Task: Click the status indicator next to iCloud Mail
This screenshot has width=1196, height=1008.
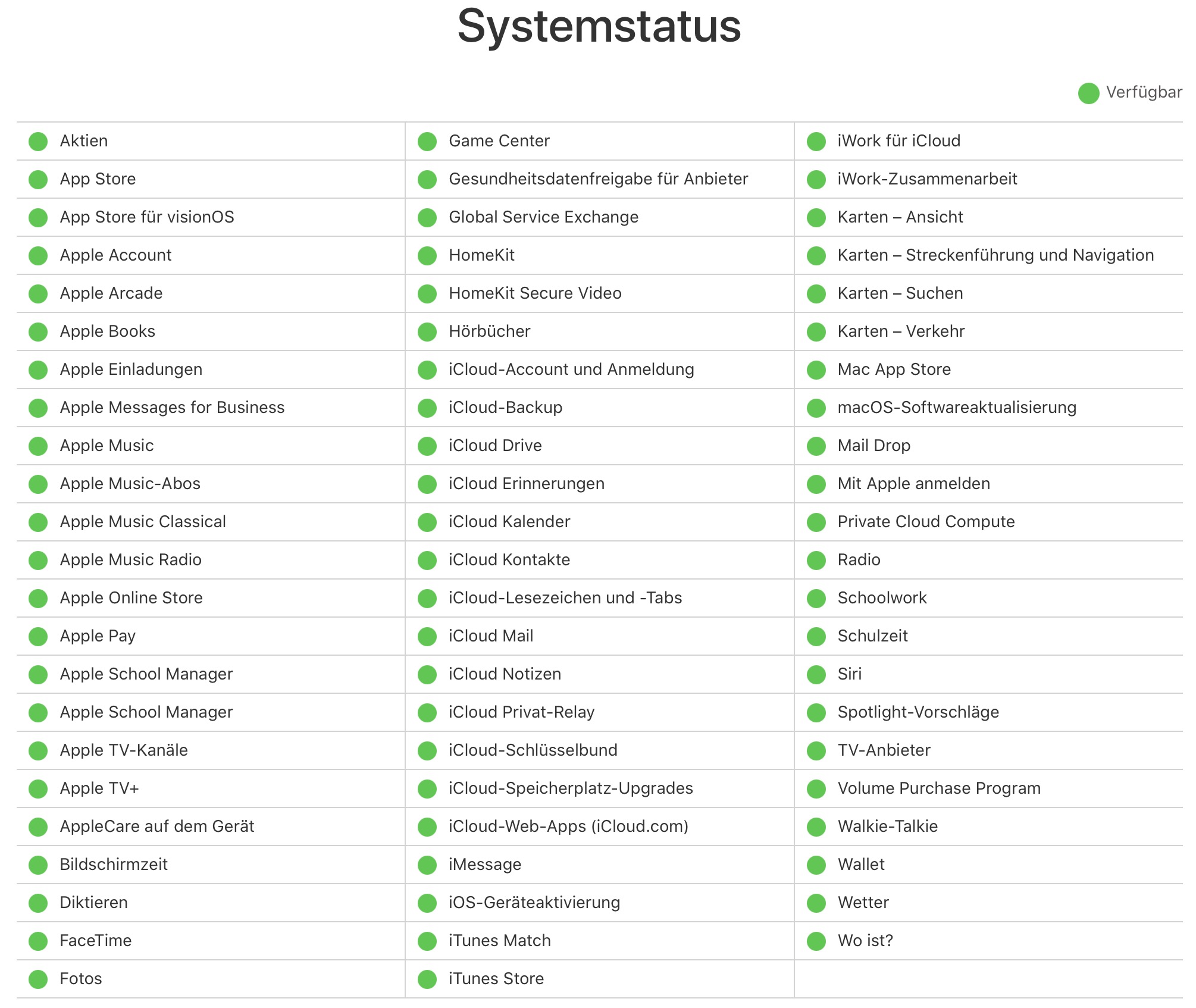Action: (x=427, y=637)
